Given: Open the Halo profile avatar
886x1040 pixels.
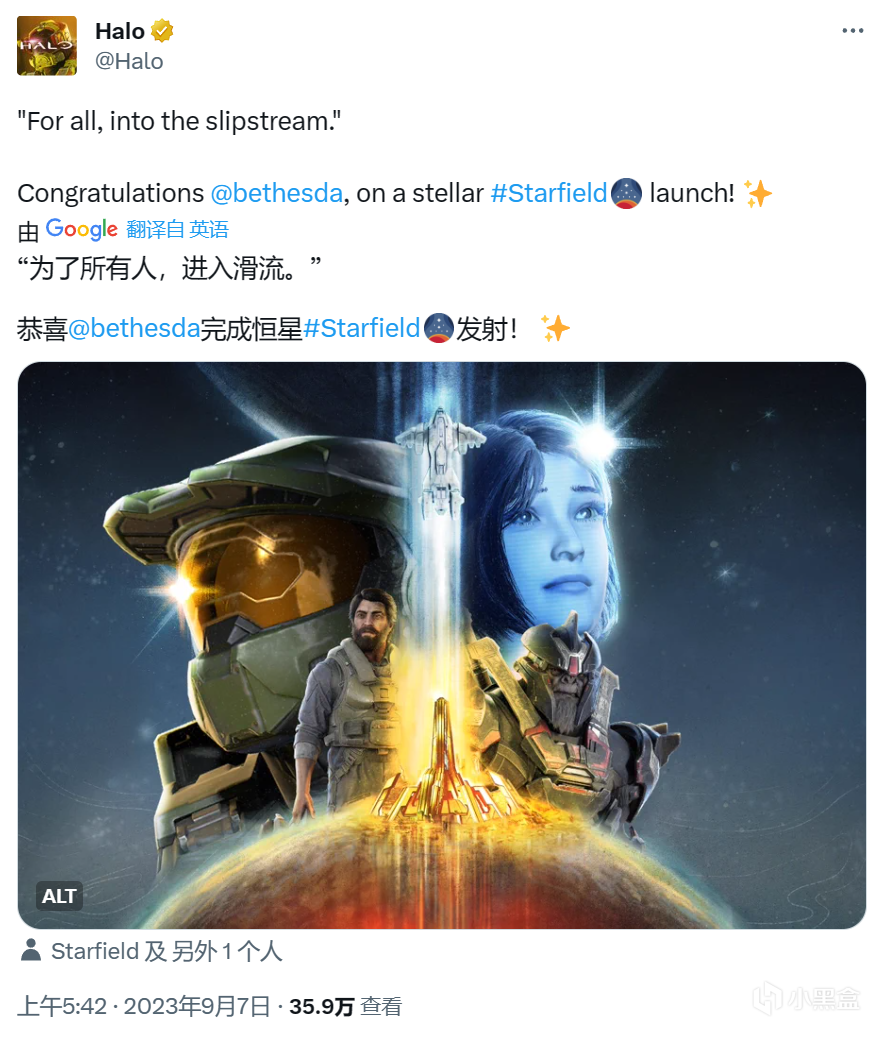Looking at the screenshot, I should pyautogui.click(x=46, y=46).
